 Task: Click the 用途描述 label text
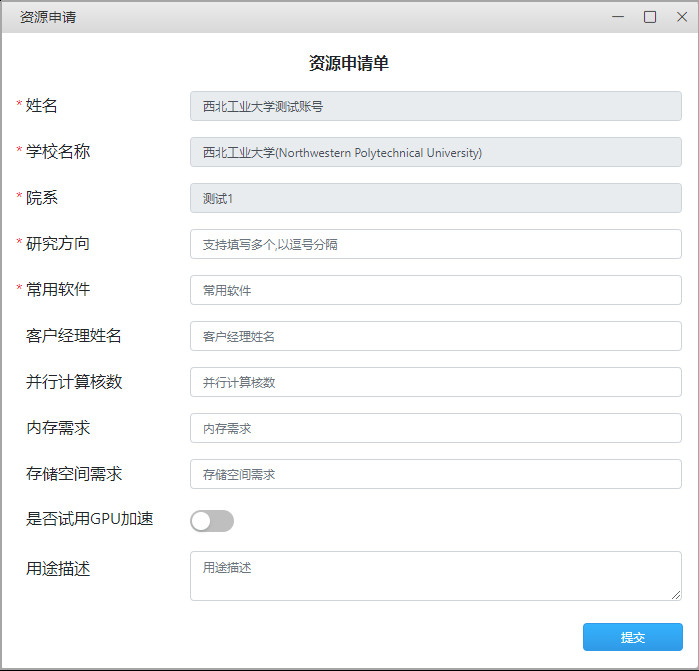[58, 569]
